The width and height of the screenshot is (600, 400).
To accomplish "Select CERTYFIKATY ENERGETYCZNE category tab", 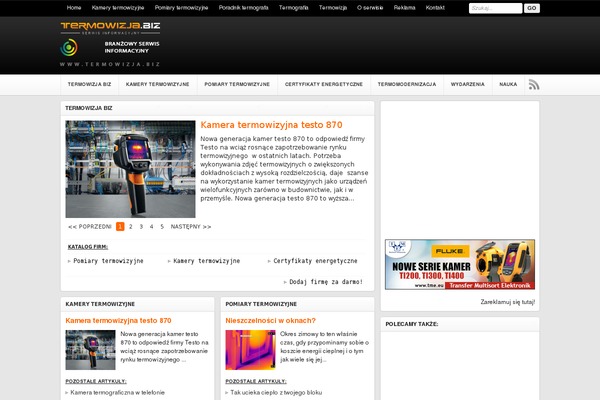I will pyautogui.click(x=324, y=84).
